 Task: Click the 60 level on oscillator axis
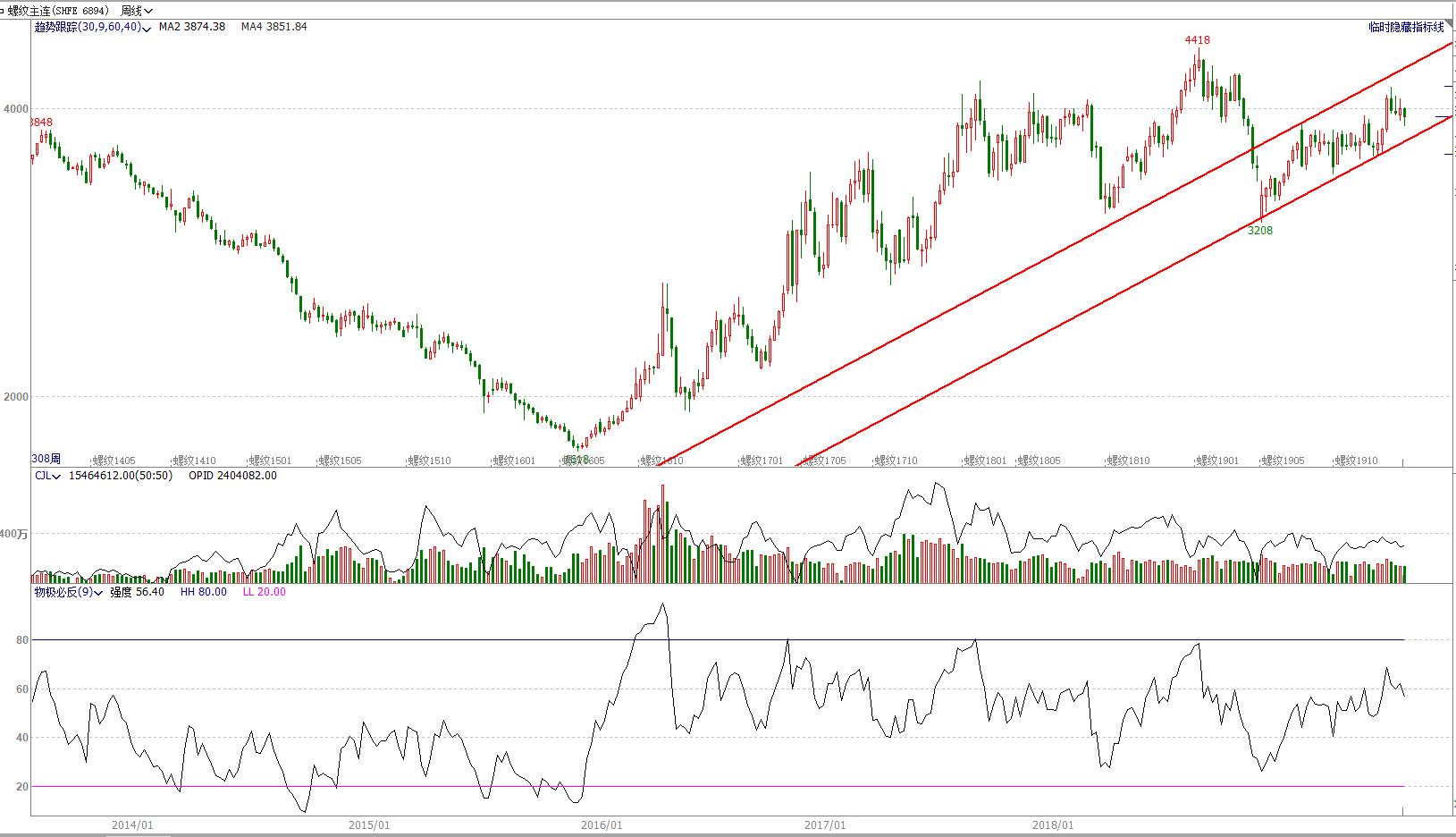coord(22,689)
